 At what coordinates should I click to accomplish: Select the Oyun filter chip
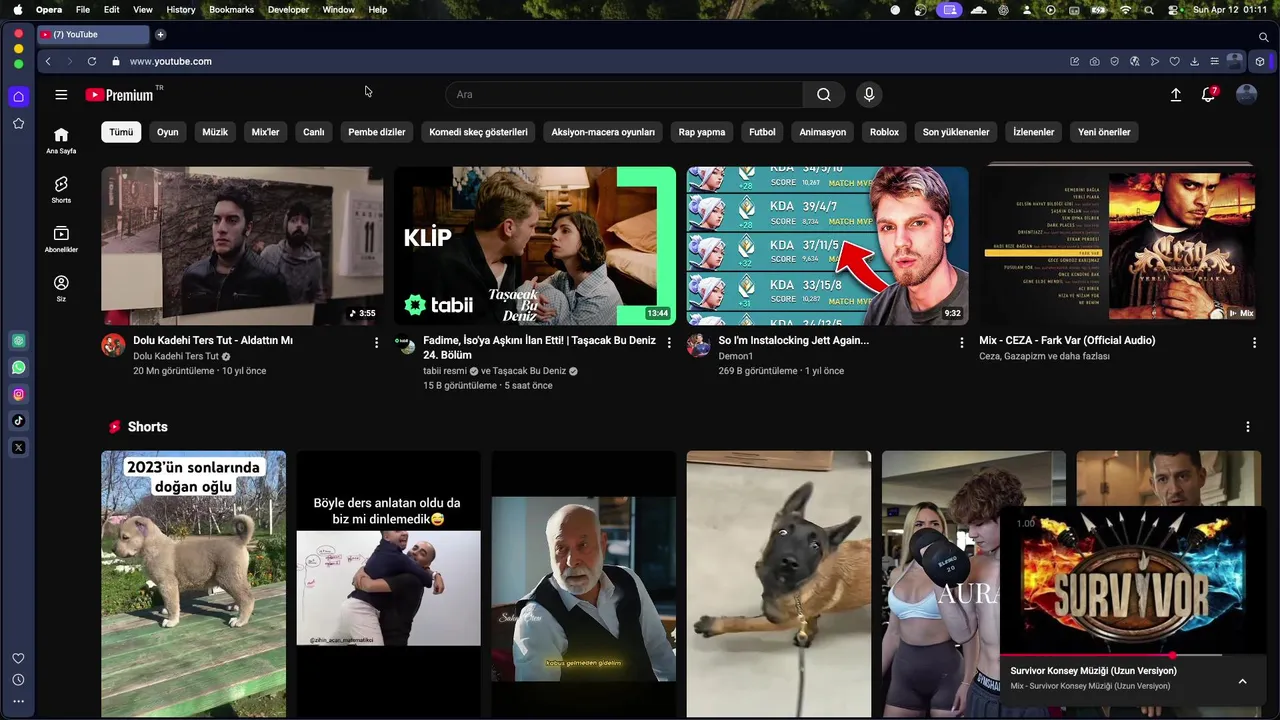[168, 132]
